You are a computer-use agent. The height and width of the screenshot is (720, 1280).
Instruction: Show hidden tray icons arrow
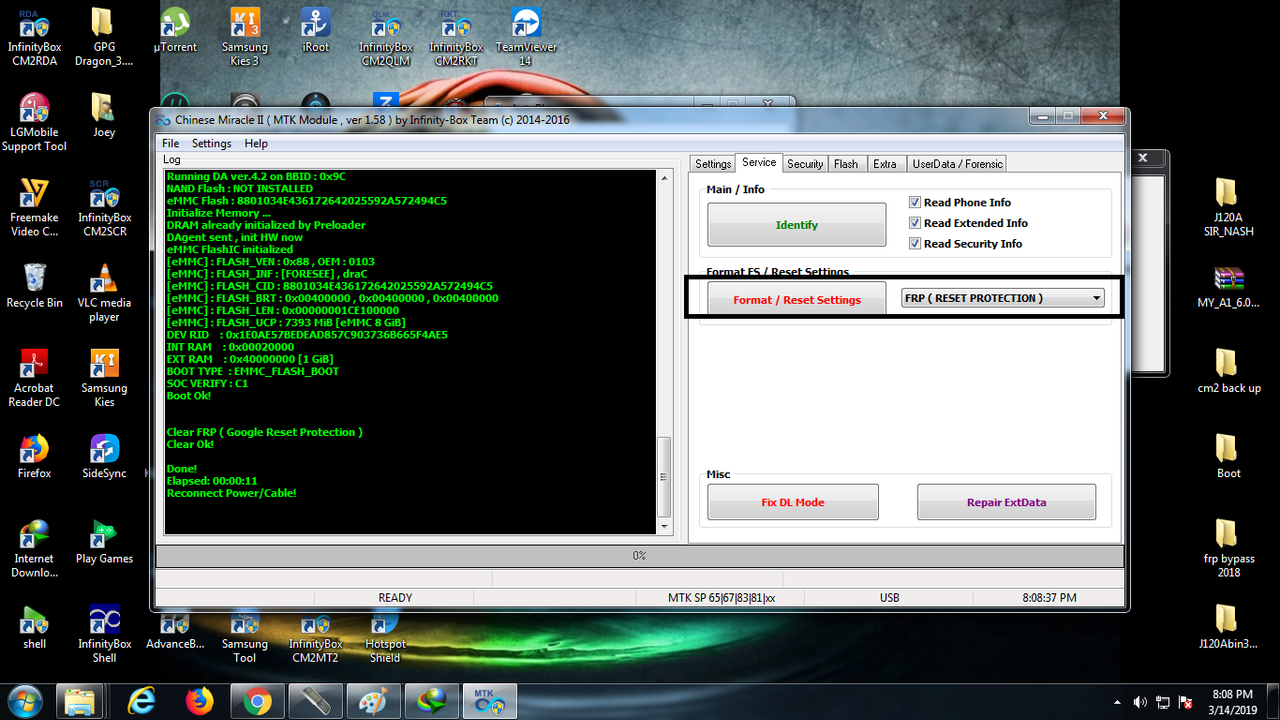1118,702
